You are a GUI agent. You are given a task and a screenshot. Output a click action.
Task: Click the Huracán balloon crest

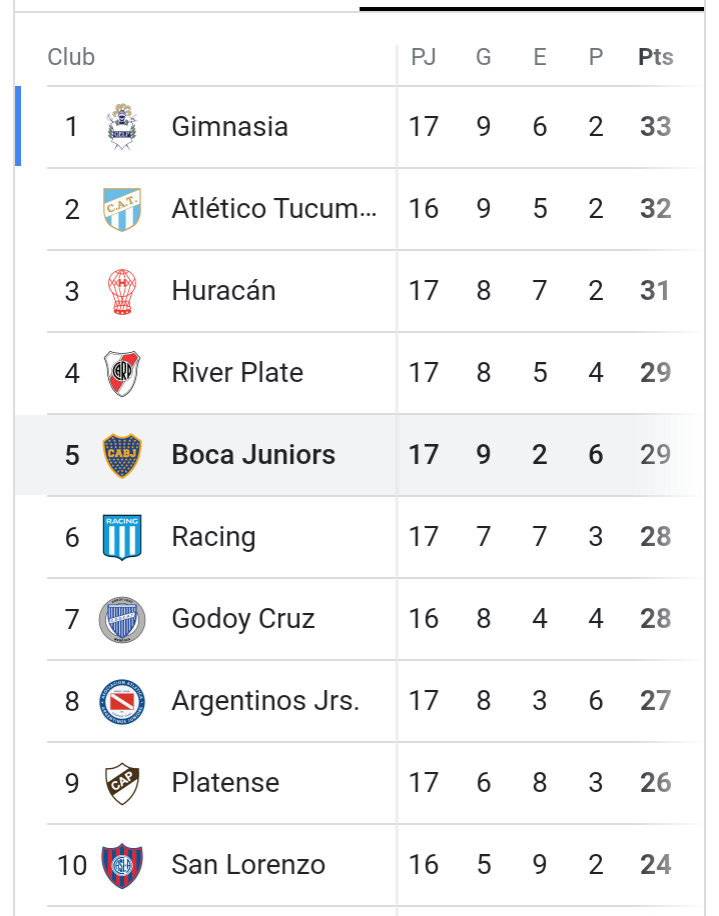pos(122,292)
